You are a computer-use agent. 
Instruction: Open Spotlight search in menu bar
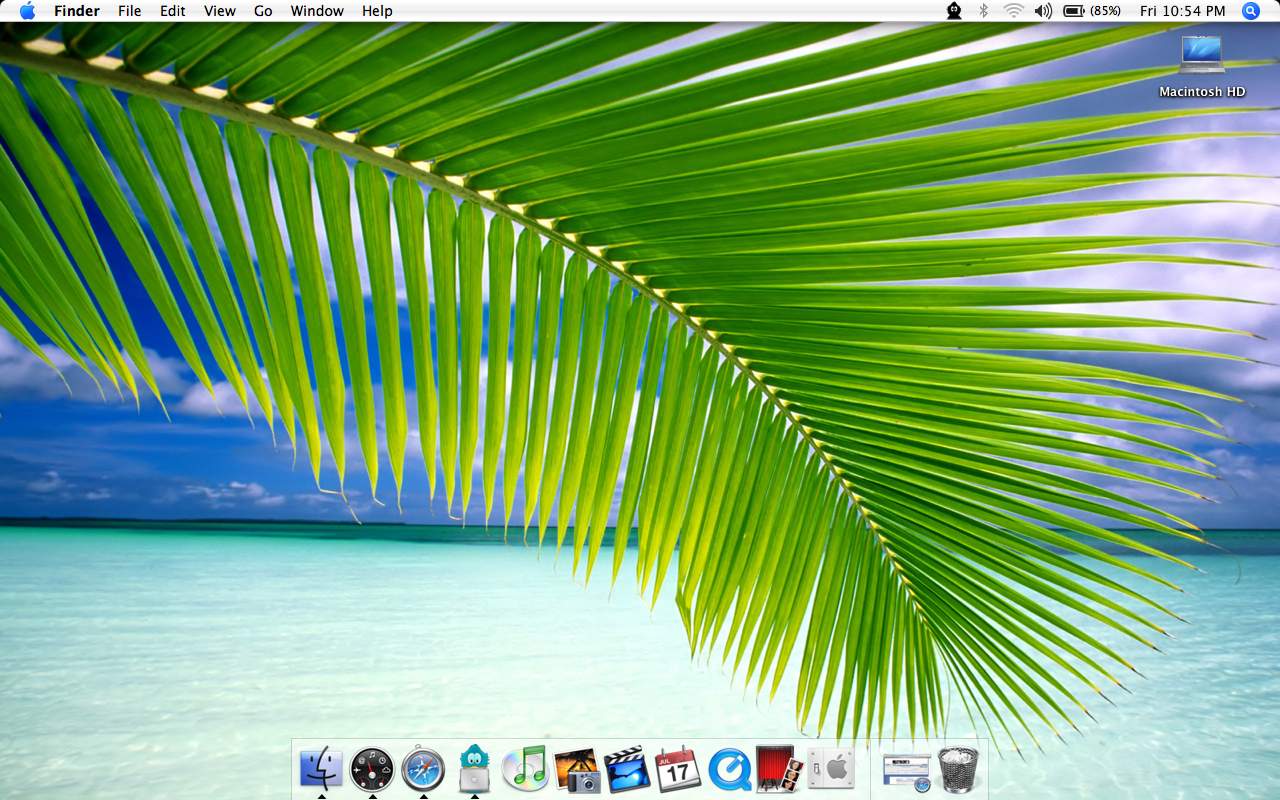point(1250,11)
